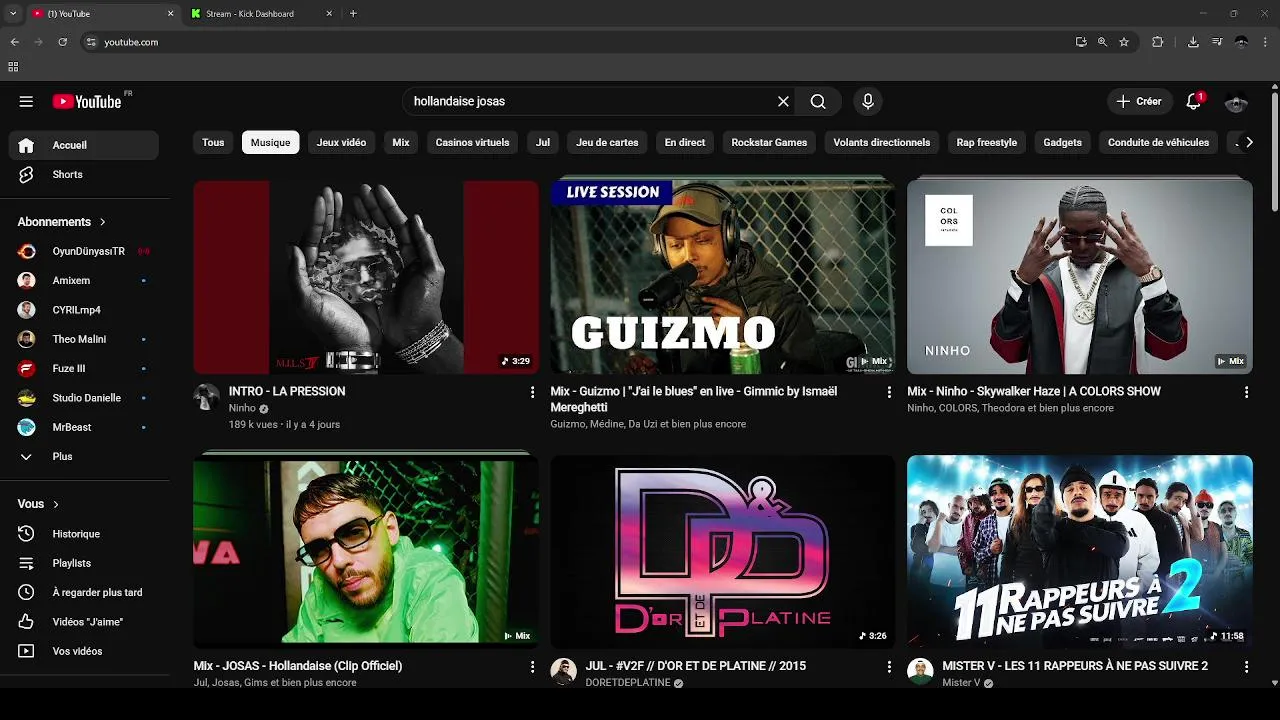Image resolution: width=1280 pixels, height=720 pixels.
Task: Open options for Ninho Skywalker Haze mix
Action: pos(1246,393)
